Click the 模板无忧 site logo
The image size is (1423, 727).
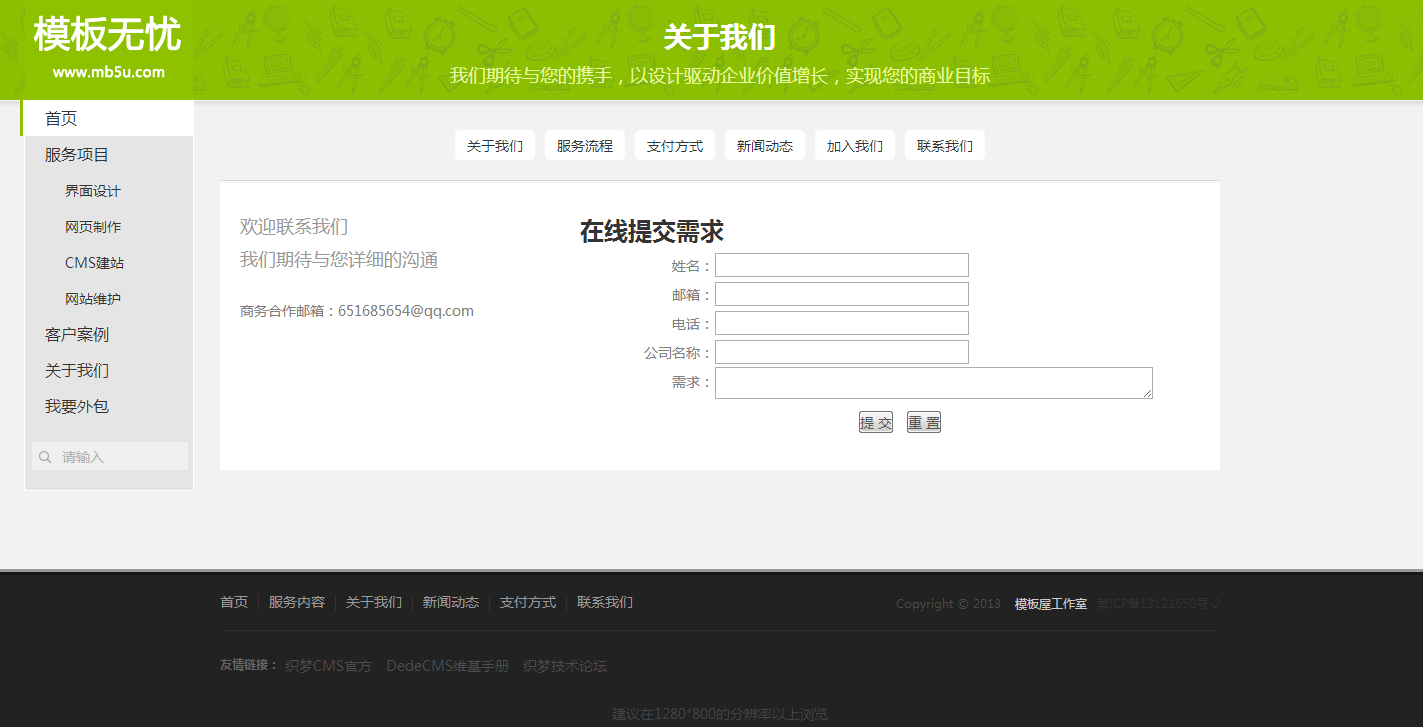[107, 35]
